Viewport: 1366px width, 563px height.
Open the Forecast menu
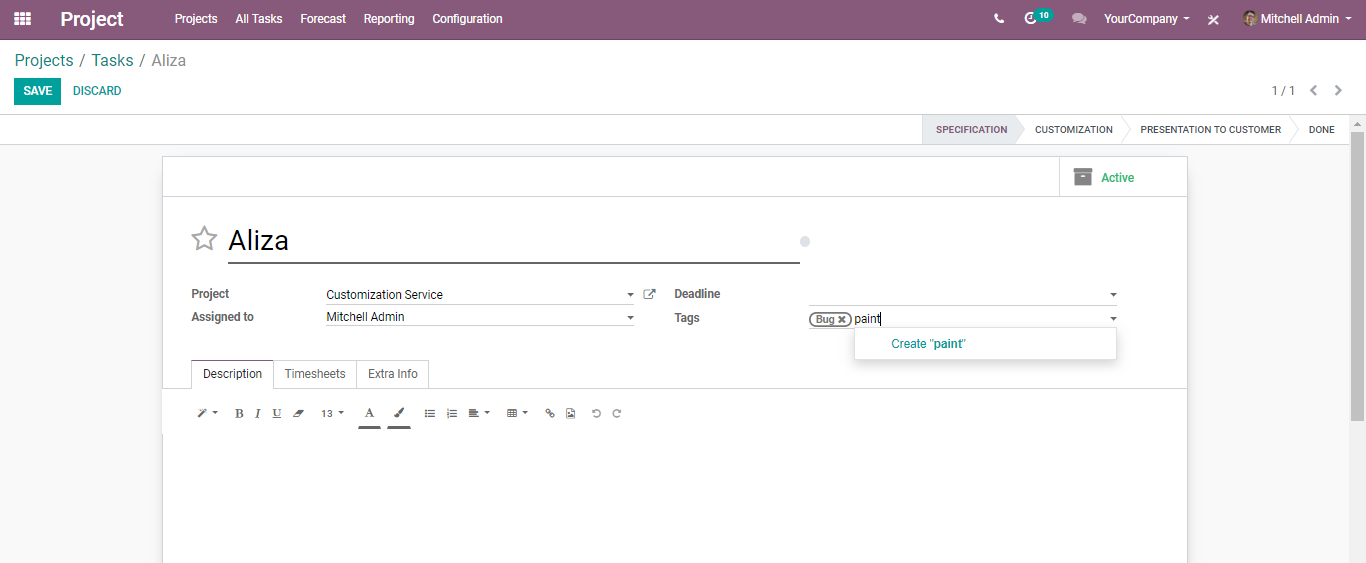[323, 19]
